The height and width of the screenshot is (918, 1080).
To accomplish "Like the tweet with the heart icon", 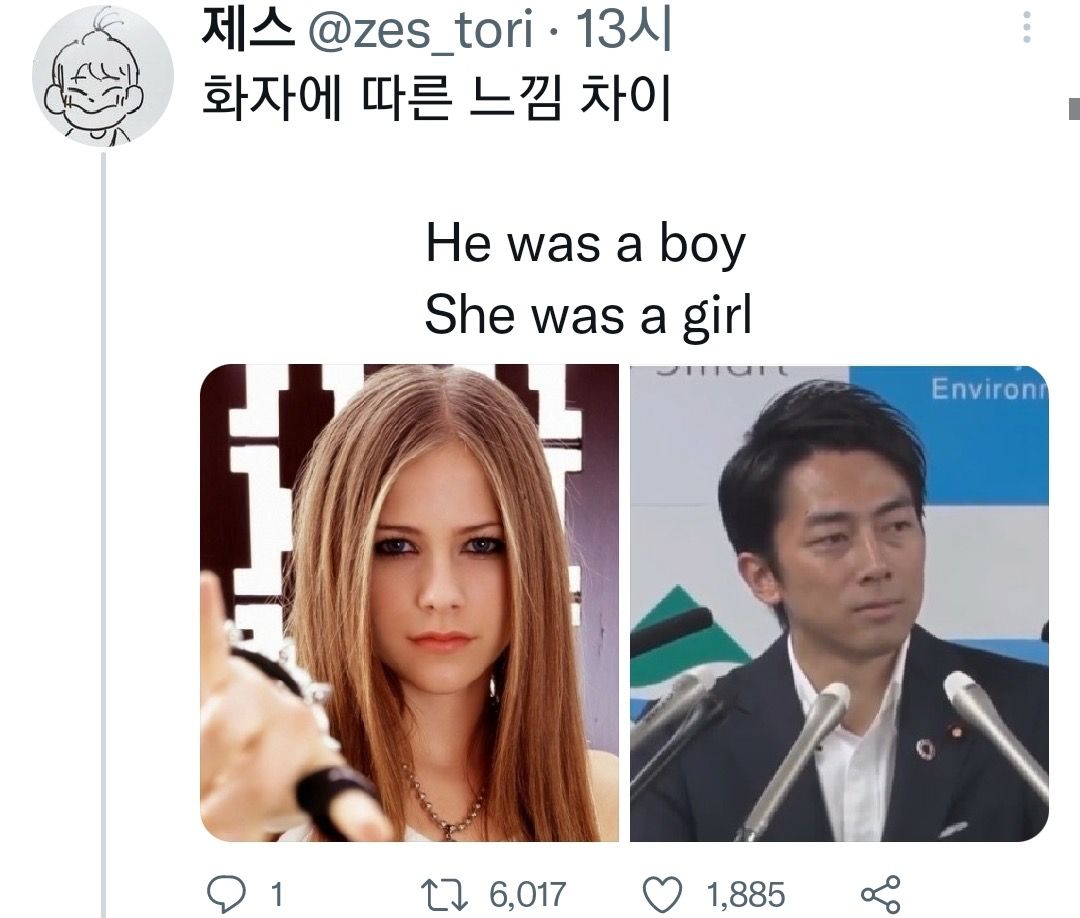I will tap(664, 892).
